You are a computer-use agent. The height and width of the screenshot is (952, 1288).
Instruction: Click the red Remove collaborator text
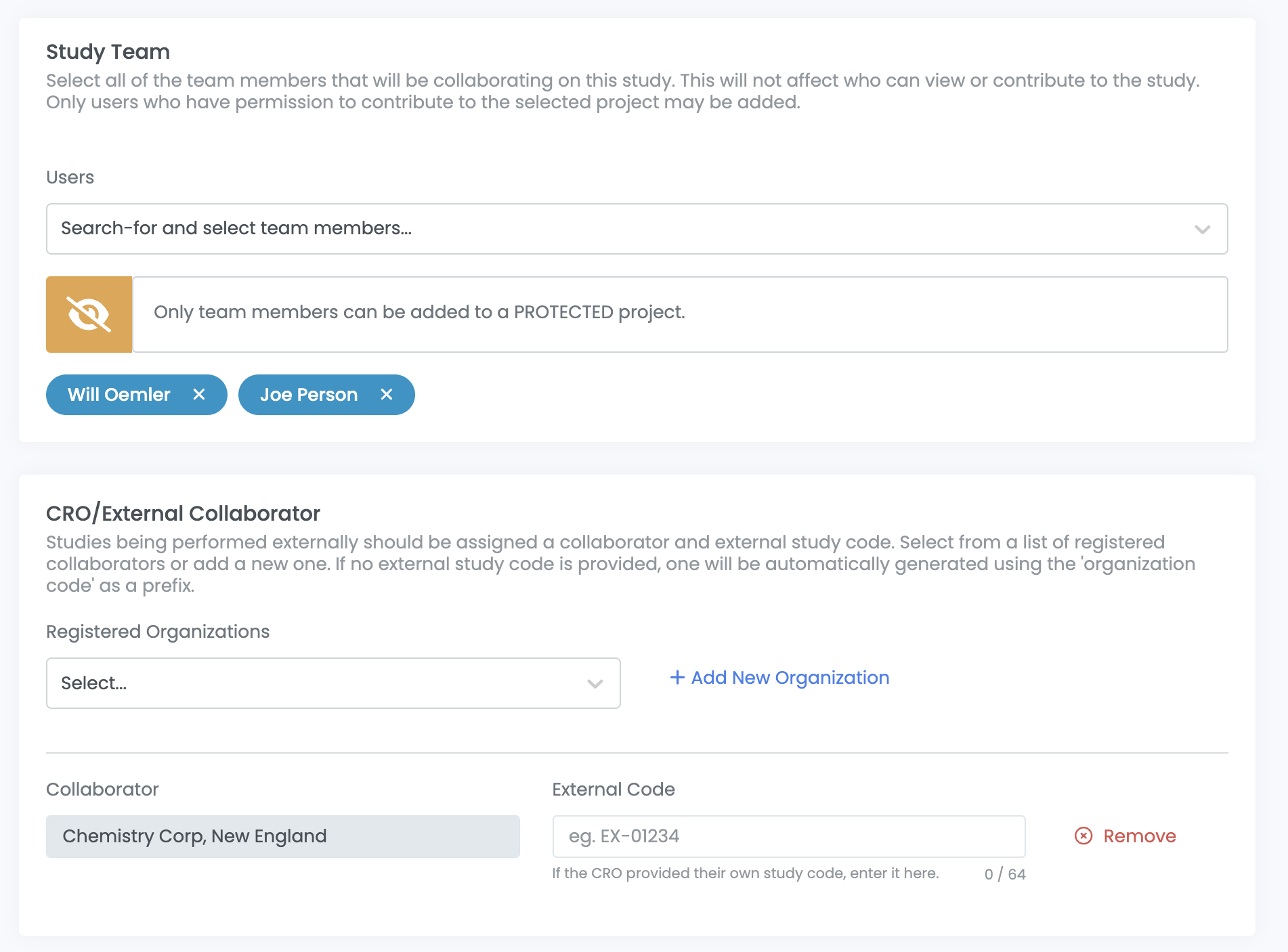click(1139, 836)
